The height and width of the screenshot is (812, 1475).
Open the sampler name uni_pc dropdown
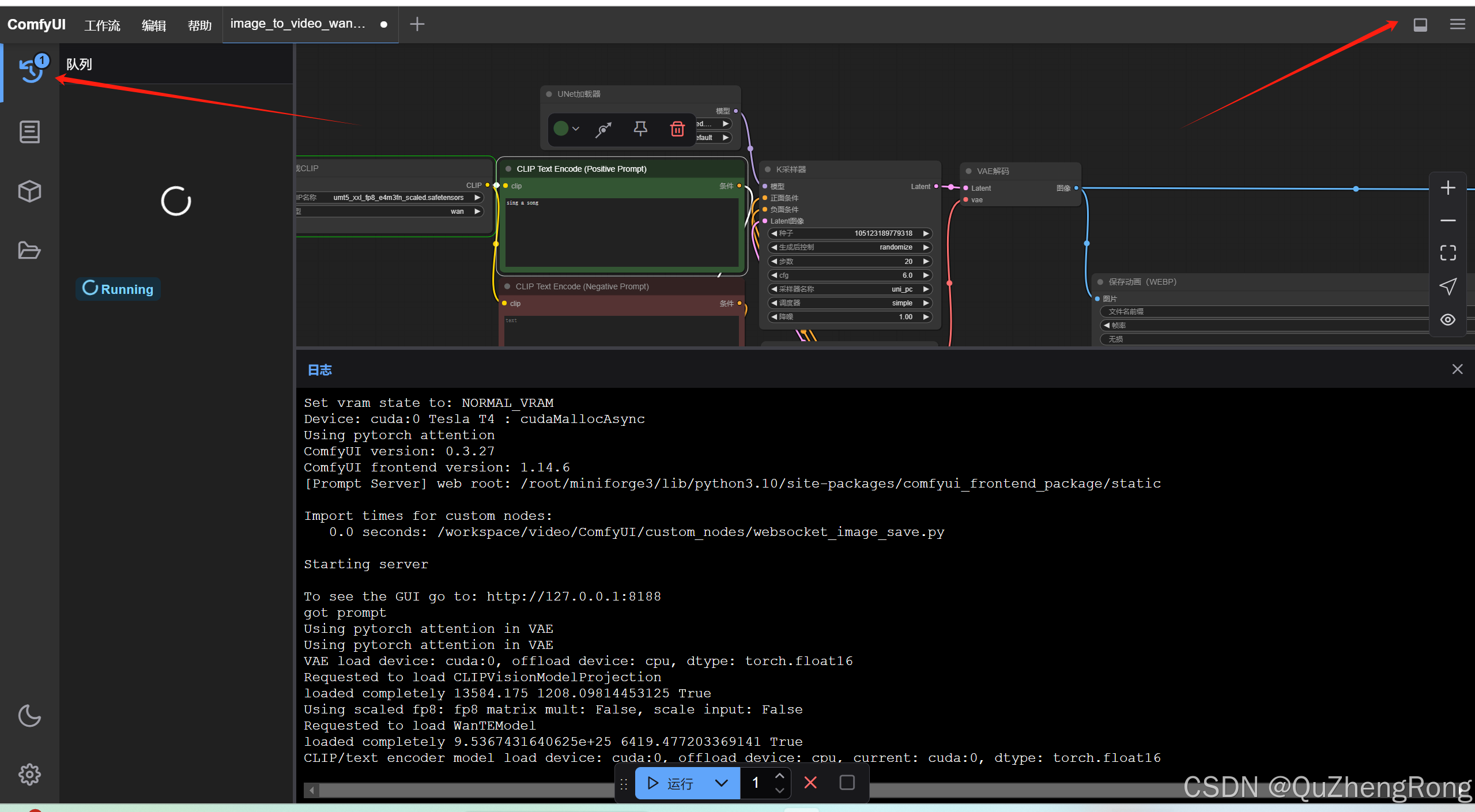tap(850, 289)
